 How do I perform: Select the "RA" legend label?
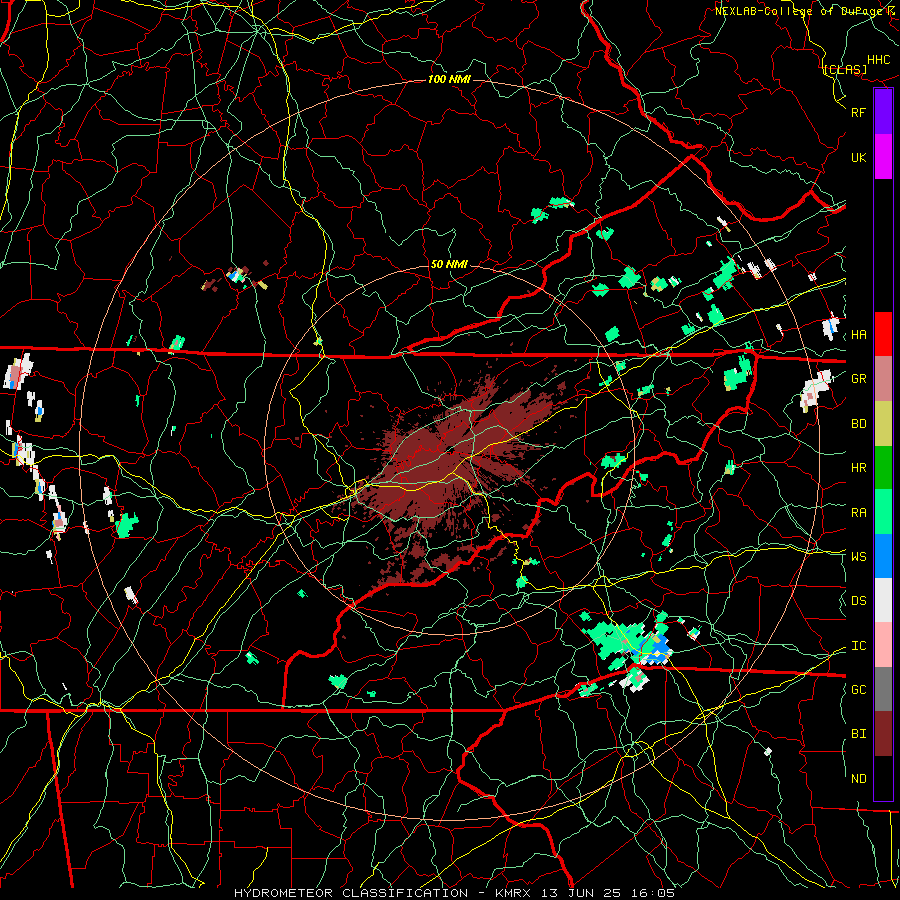click(x=858, y=513)
